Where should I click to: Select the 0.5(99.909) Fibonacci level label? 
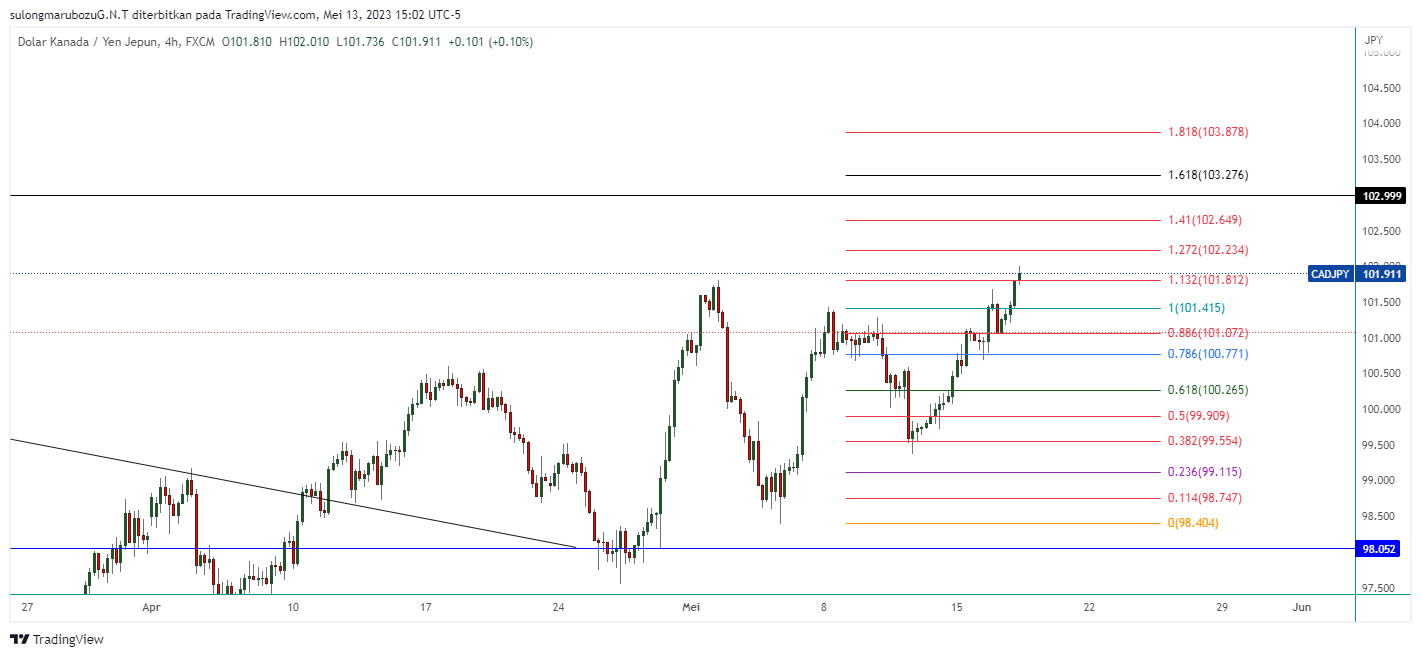pos(1203,416)
